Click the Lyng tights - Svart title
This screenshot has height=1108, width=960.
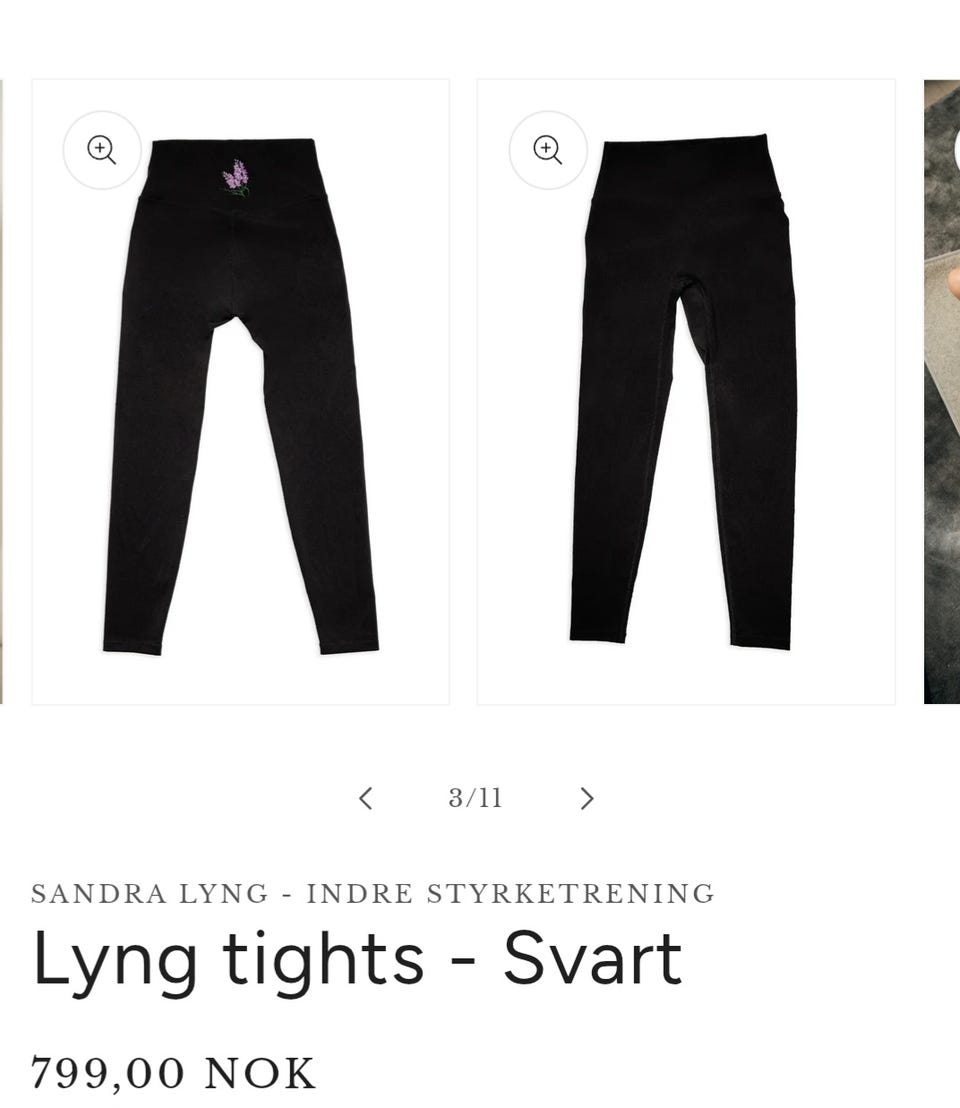coord(357,959)
